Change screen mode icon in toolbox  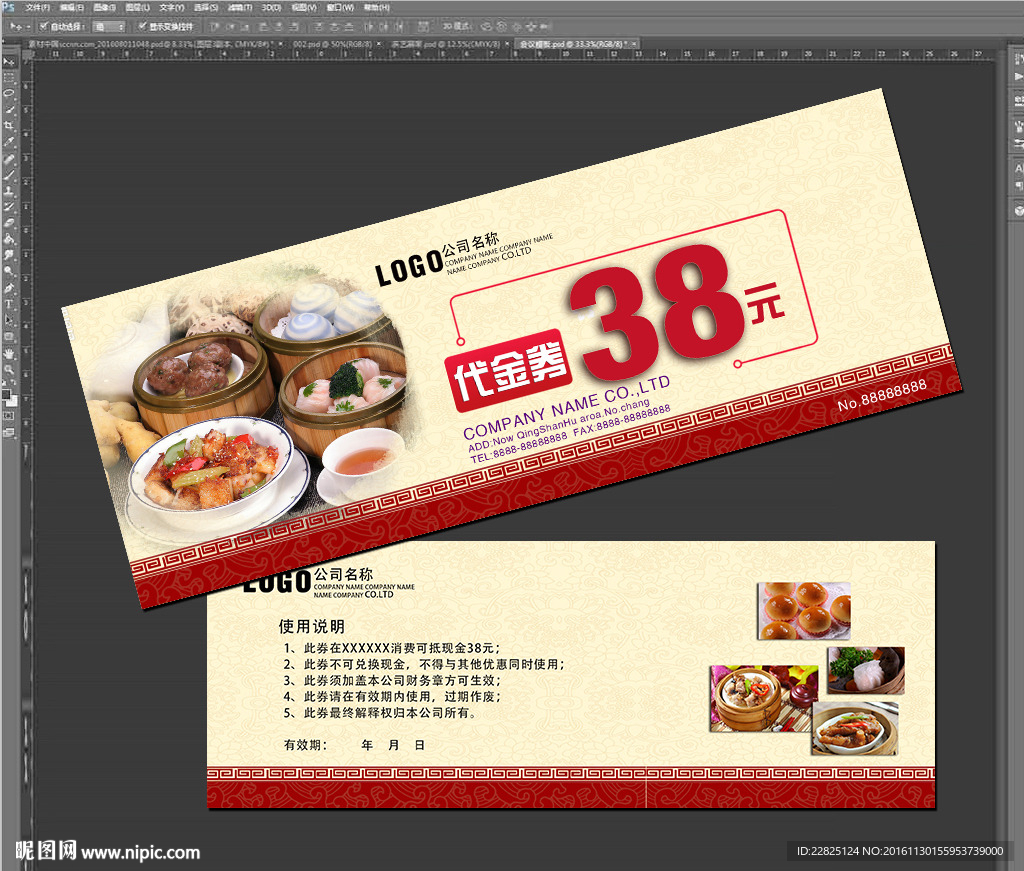pos(9,432)
